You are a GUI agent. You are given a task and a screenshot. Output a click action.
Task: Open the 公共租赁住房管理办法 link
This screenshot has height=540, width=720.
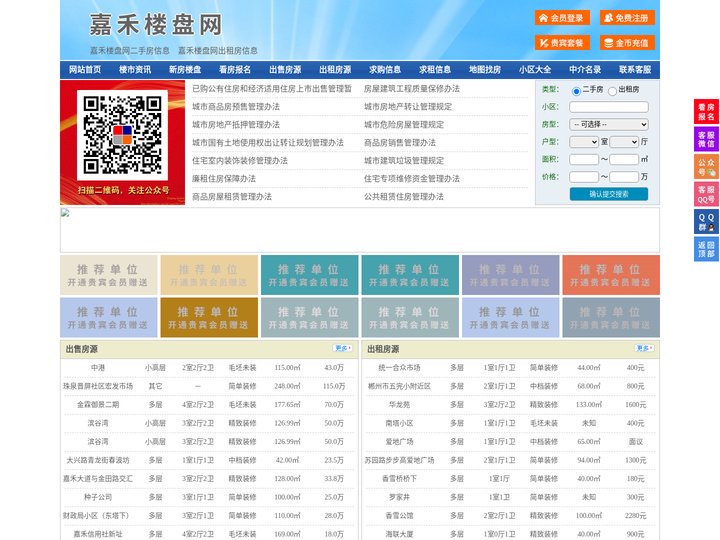pyautogui.click(x=404, y=197)
